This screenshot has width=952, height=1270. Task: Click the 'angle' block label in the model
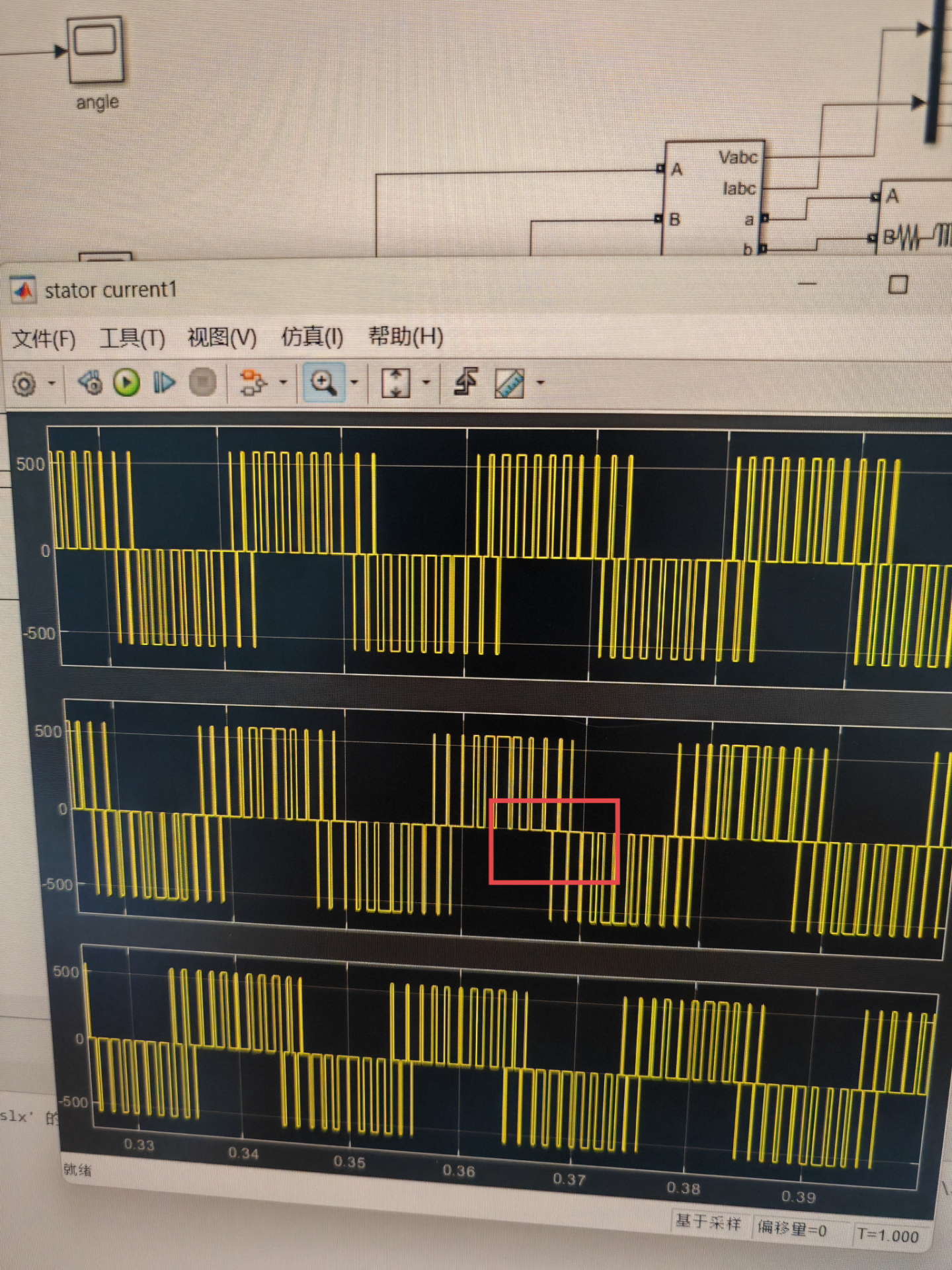tap(97, 103)
